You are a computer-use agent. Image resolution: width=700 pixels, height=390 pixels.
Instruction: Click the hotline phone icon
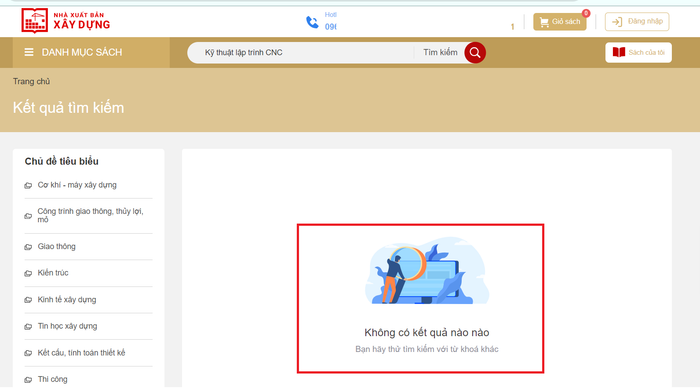coord(312,22)
